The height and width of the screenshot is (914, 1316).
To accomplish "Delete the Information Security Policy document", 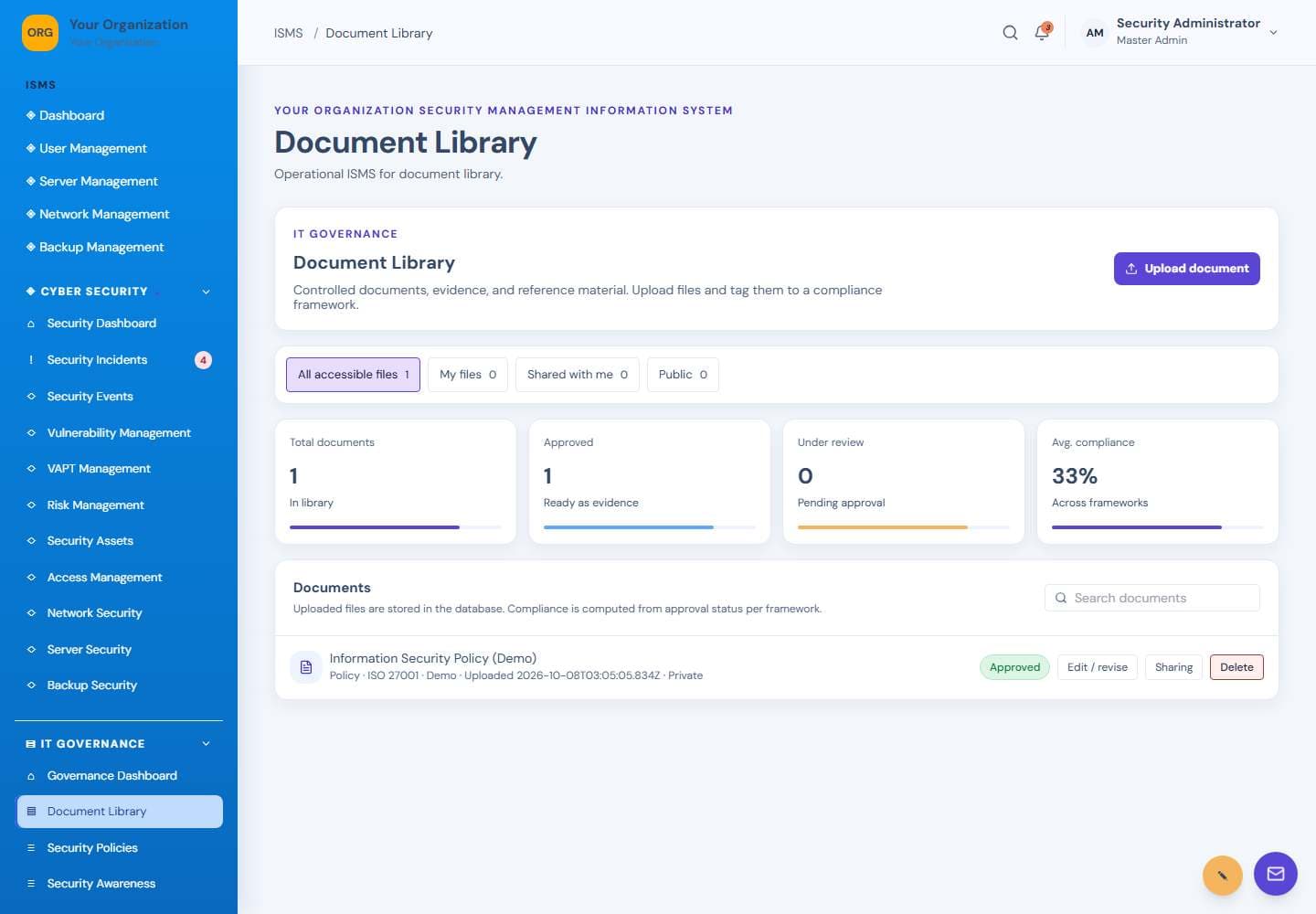I will click(x=1236, y=667).
